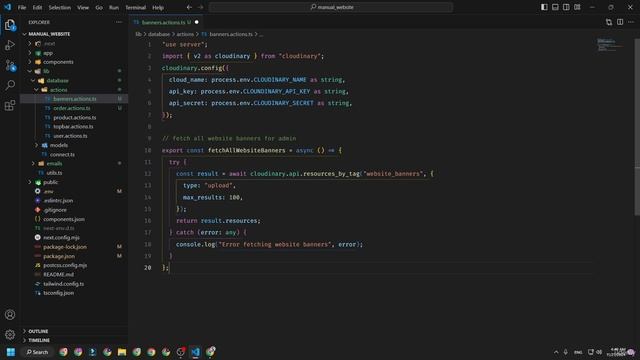Click Windows Start button
This screenshot has height=360, width=640.
coord(11,352)
